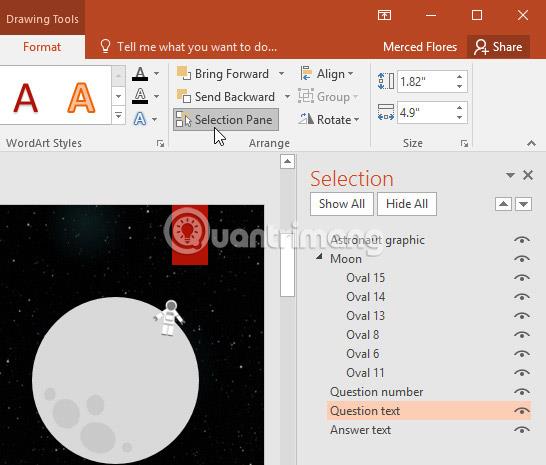Open Size group dialog launcher
The height and width of the screenshot is (465, 546).
pyautogui.click(x=464, y=143)
